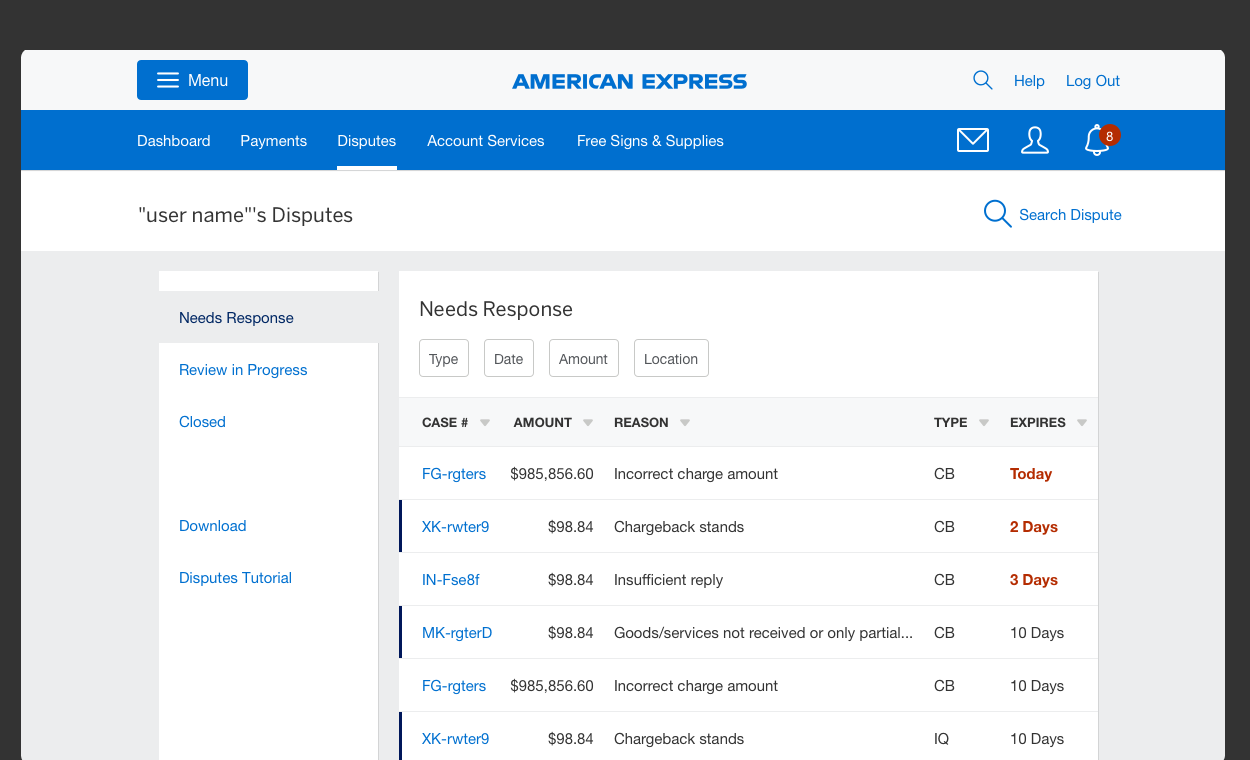
Task: Select the Closed disputes section
Action: click(202, 421)
